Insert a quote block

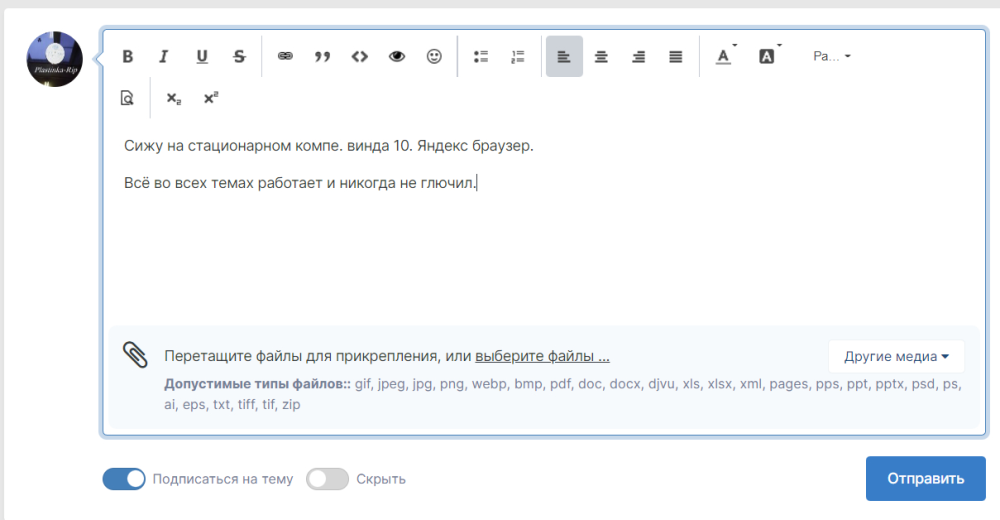(x=322, y=57)
